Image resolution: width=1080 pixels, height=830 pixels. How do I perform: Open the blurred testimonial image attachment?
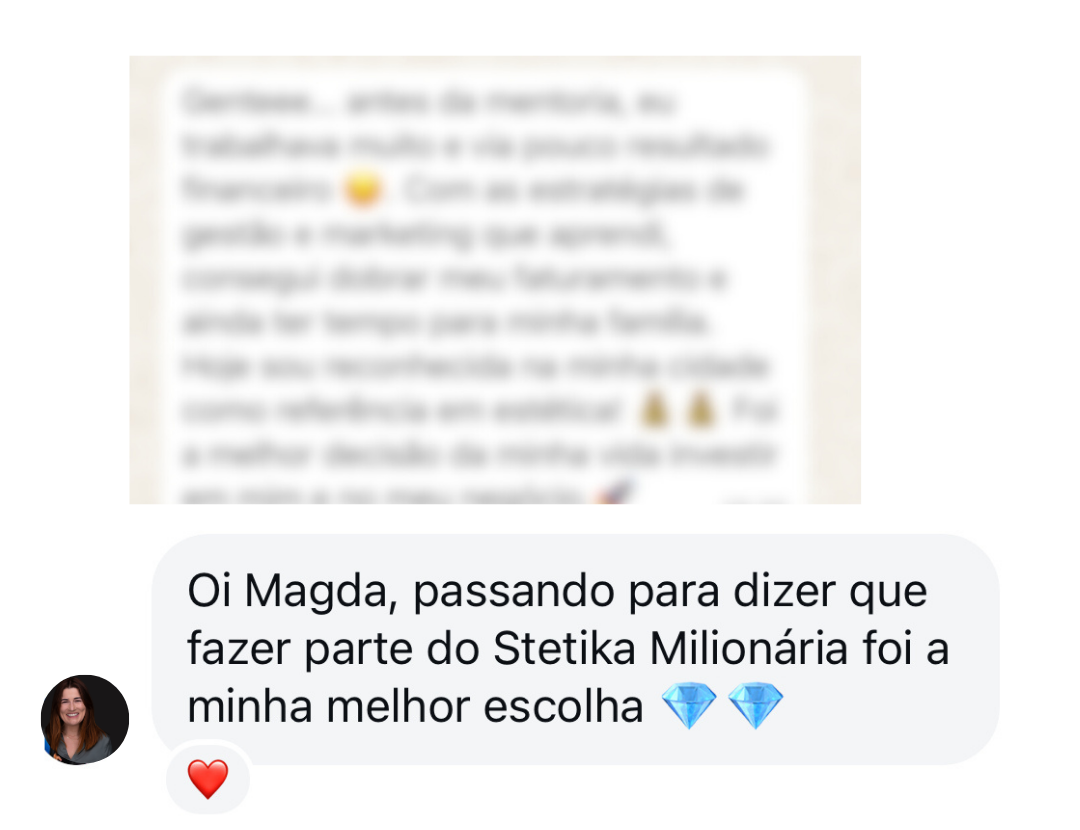[495, 280]
